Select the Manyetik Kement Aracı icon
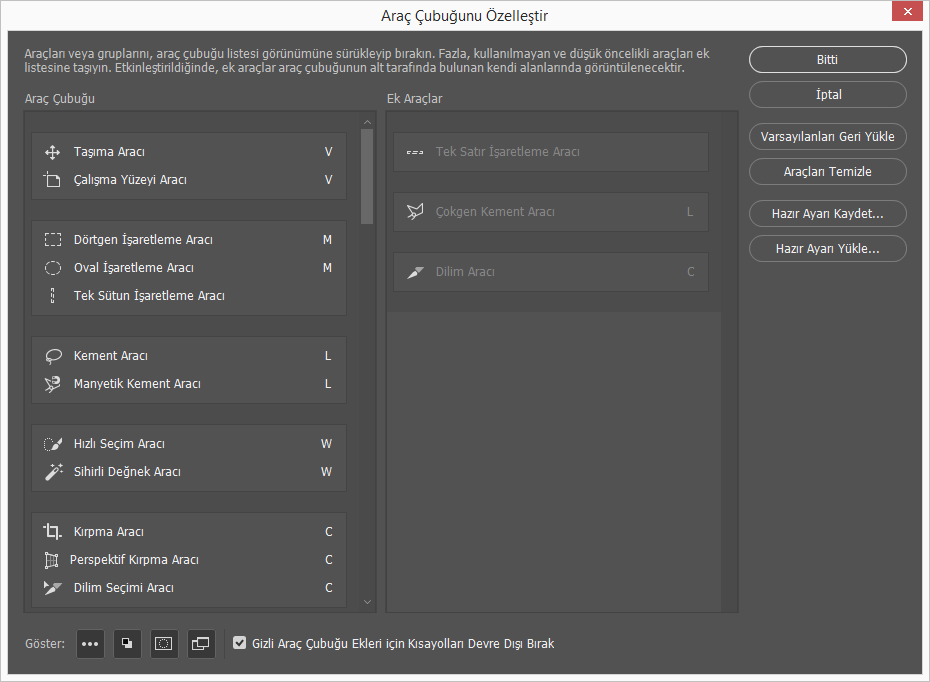Image resolution: width=930 pixels, height=682 pixels. (x=53, y=384)
